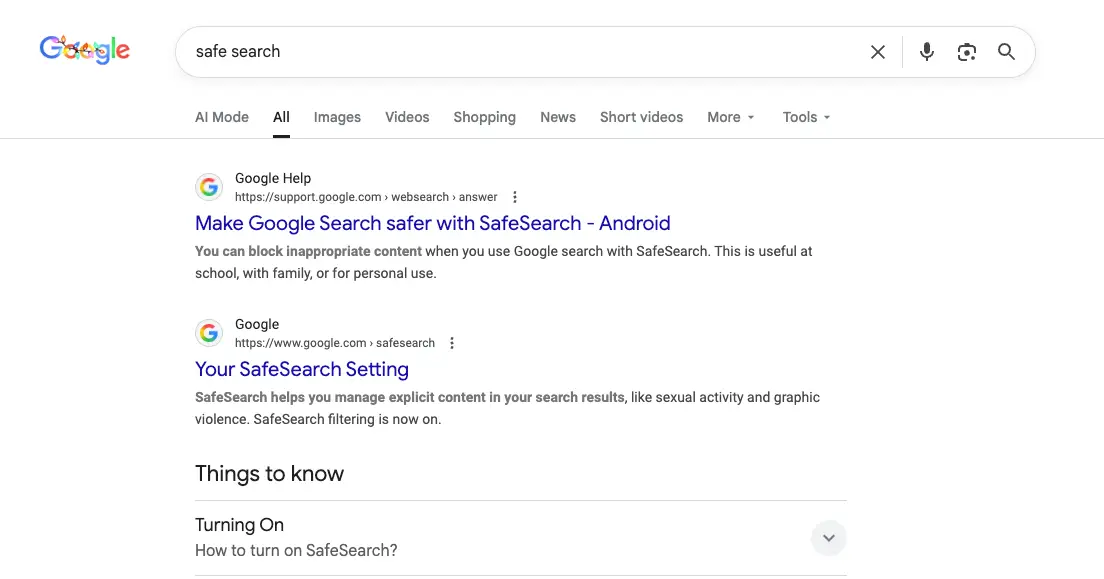Screen dimensions: 1104x579
Task: Select the Shopping tab
Action: pos(484,117)
